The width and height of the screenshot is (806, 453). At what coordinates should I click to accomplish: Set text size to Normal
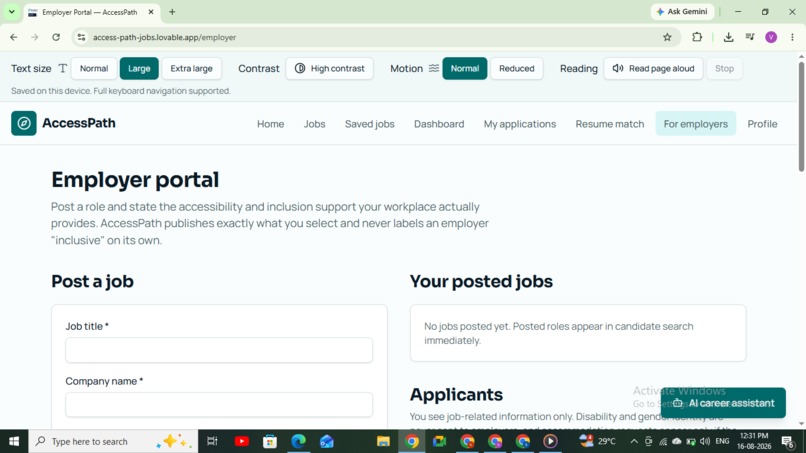94,68
